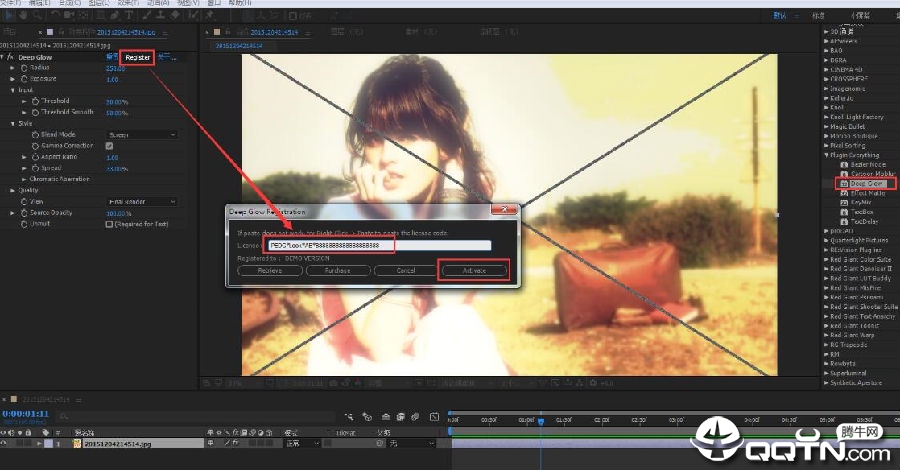Viewport: 900px width, 470px height.
Task: Click the Register button for Deep Glow
Action: (x=138, y=57)
